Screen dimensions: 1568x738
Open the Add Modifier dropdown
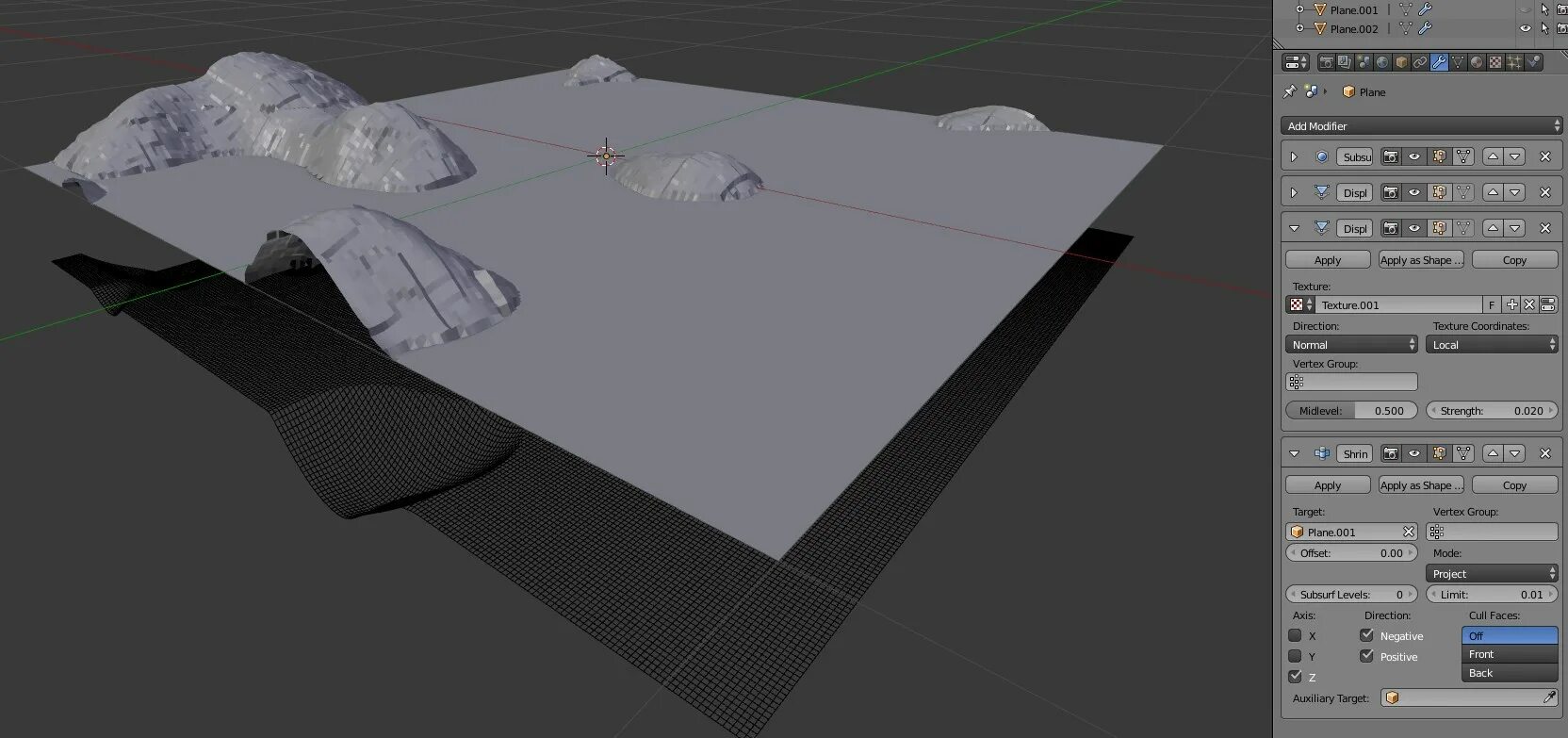tap(1421, 125)
